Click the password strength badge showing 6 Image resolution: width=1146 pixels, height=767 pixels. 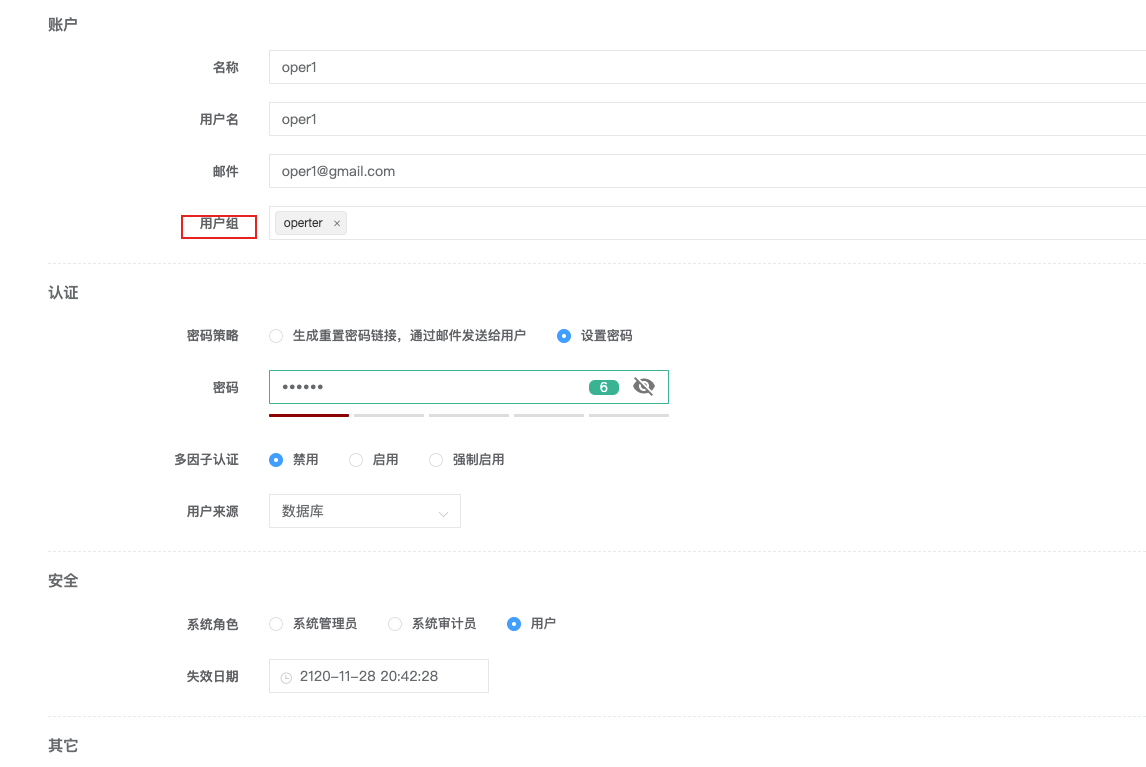tap(604, 388)
